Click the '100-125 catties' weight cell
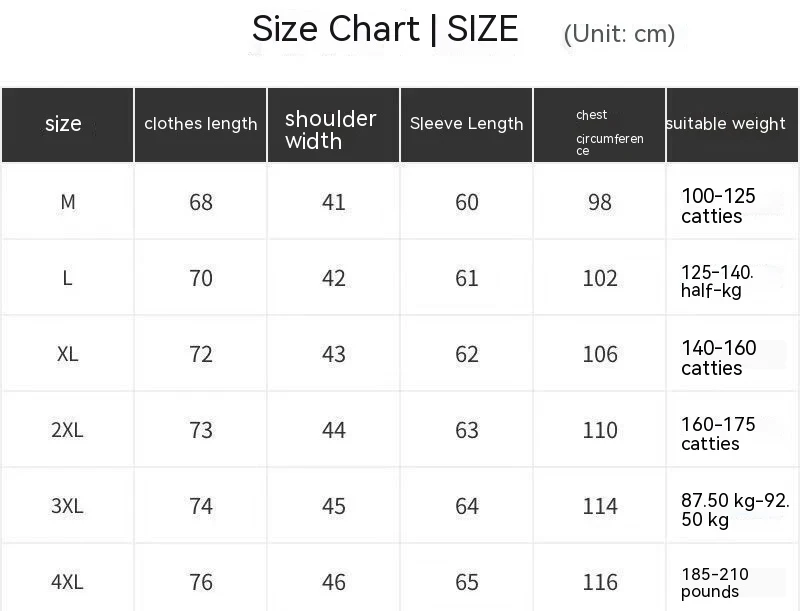This screenshot has width=800, height=611. pos(718,206)
